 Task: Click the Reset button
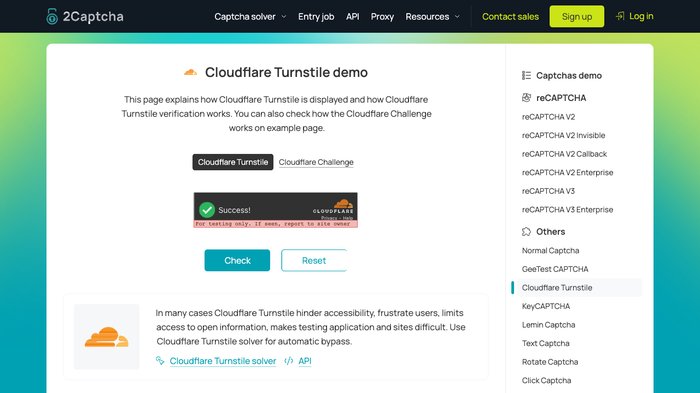coord(314,260)
